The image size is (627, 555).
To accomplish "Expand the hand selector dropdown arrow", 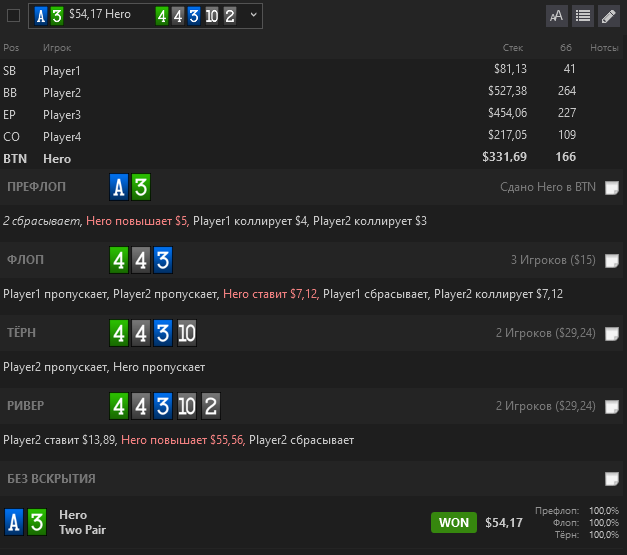I will pos(254,15).
